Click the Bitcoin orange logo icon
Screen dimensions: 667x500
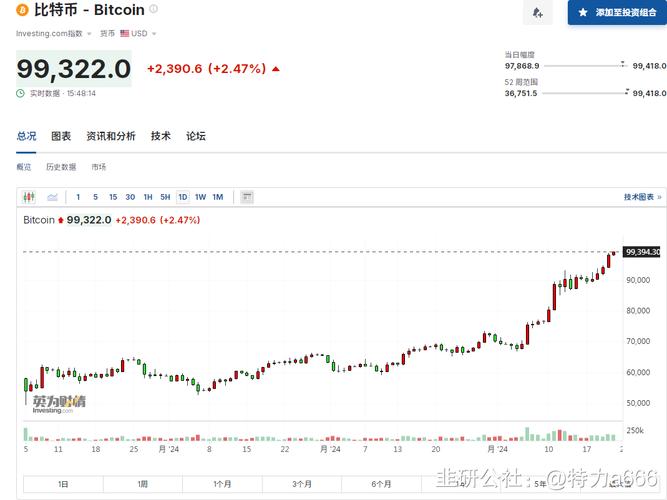coord(22,10)
